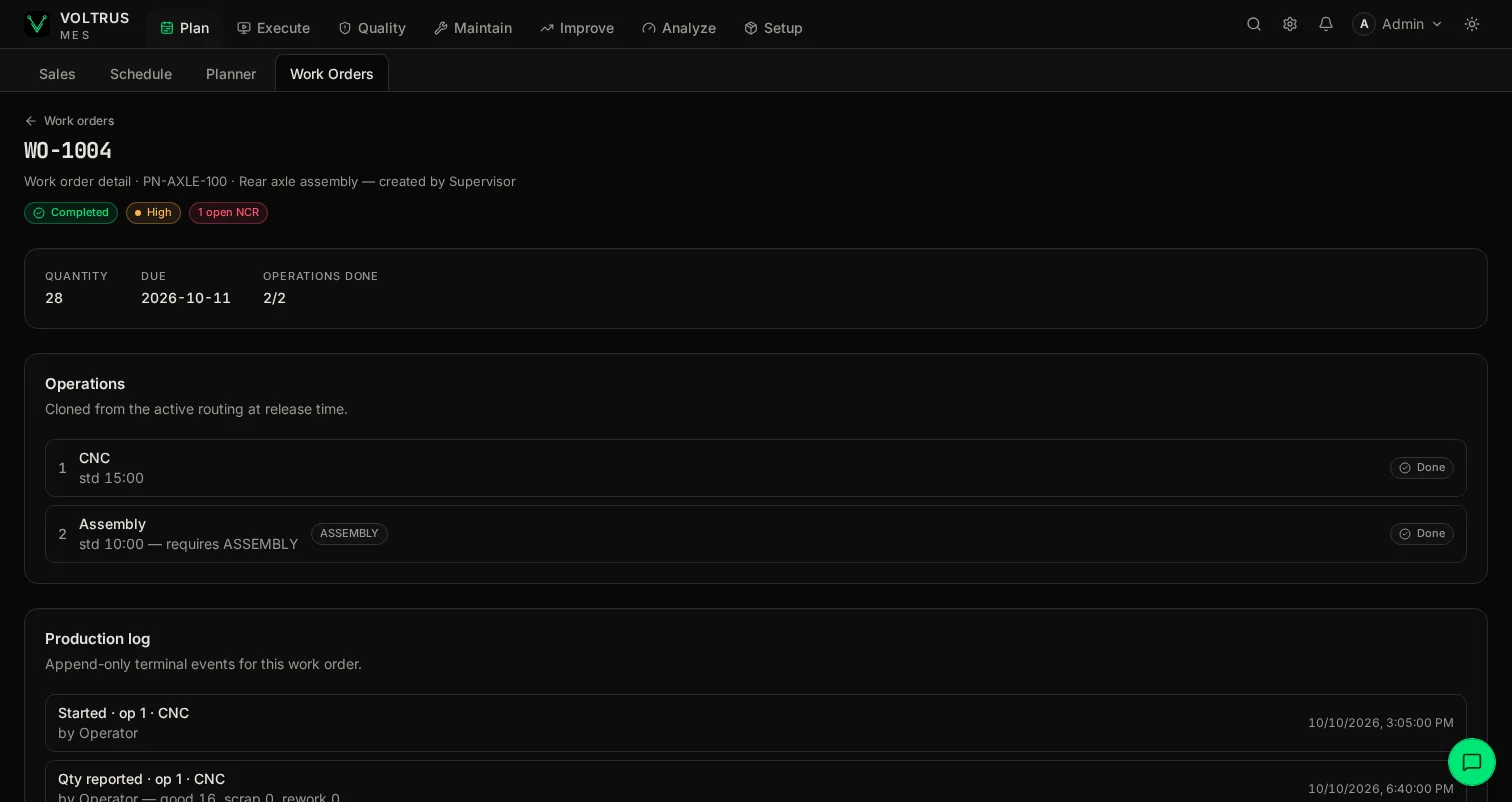
Task: Click the timestamp 10/10/2026, 3:05:00 PM
Action: (x=1381, y=723)
